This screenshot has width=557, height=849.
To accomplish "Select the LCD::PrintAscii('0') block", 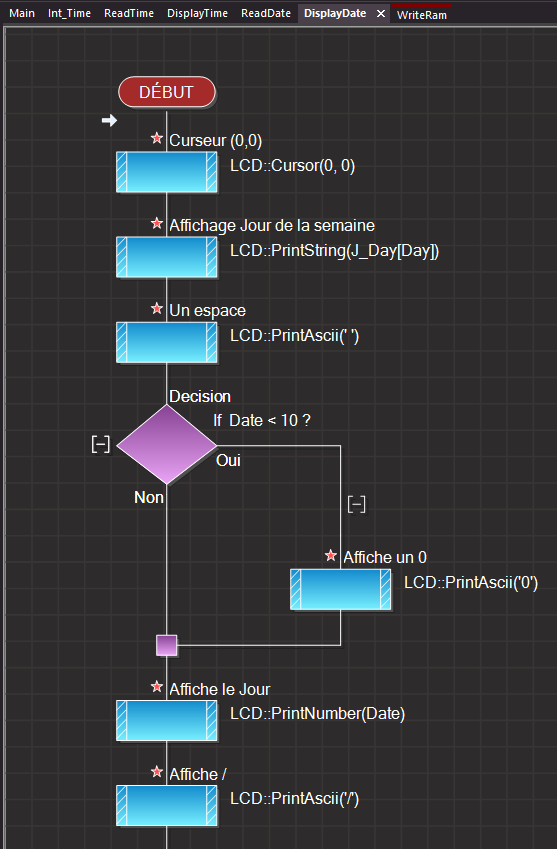I will tap(340, 589).
